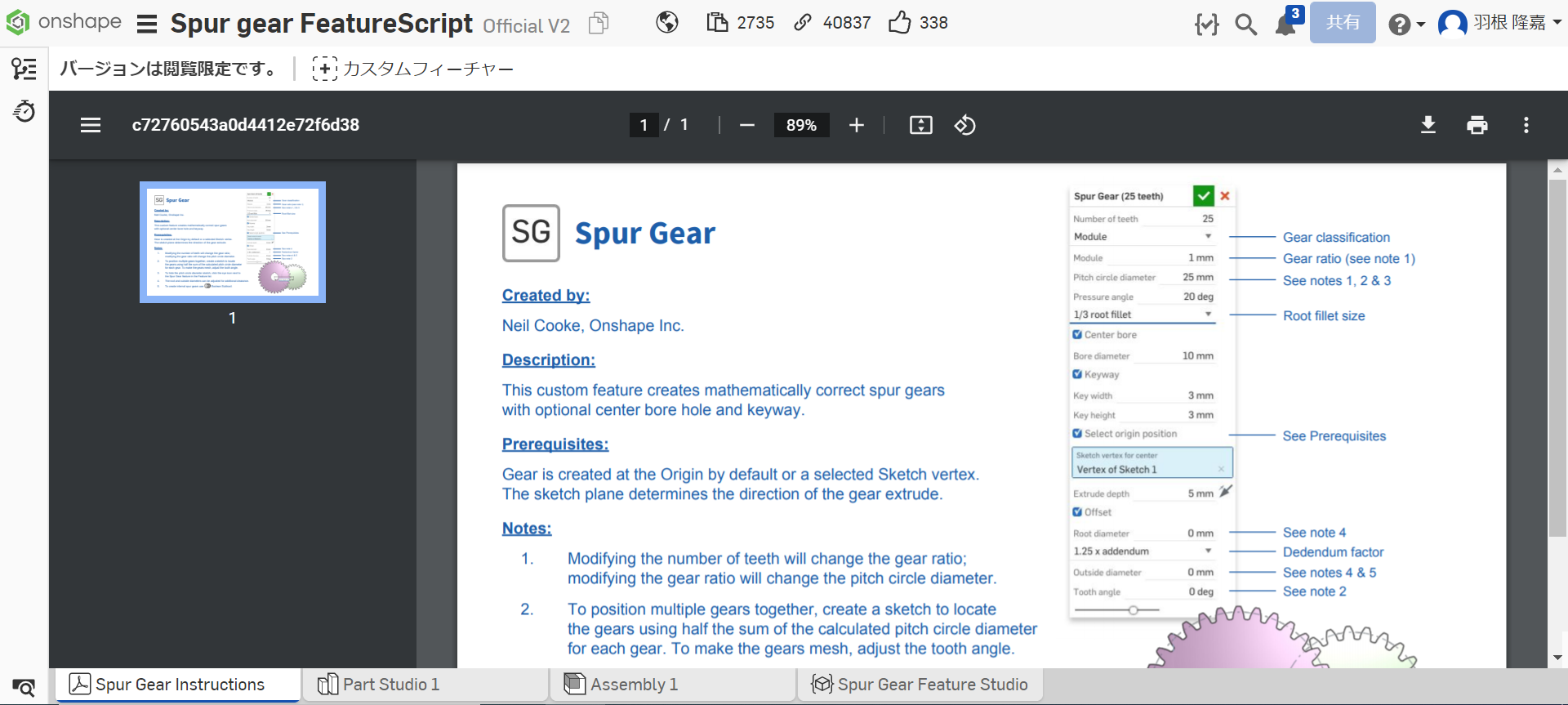The image size is (1568, 705).
Task: Switch to the Spur Gear Feature Studio tab
Action: [x=920, y=684]
